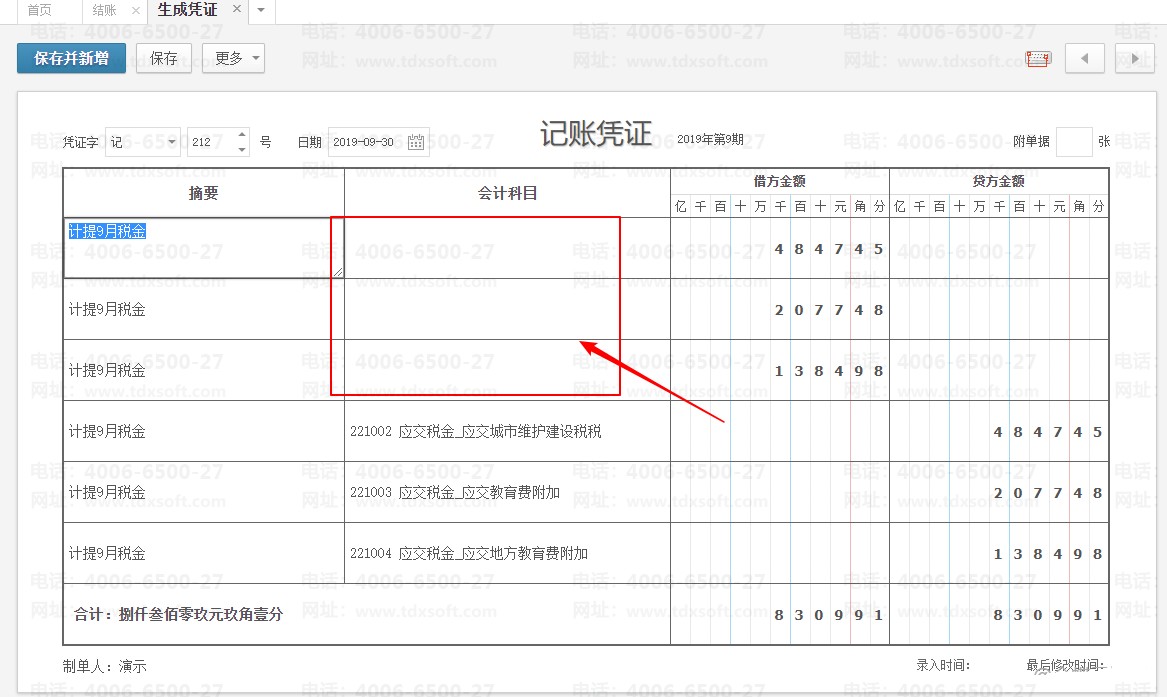1167x697 pixels.
Task: Open the 更多 dropdown menu
Action: 233,59
